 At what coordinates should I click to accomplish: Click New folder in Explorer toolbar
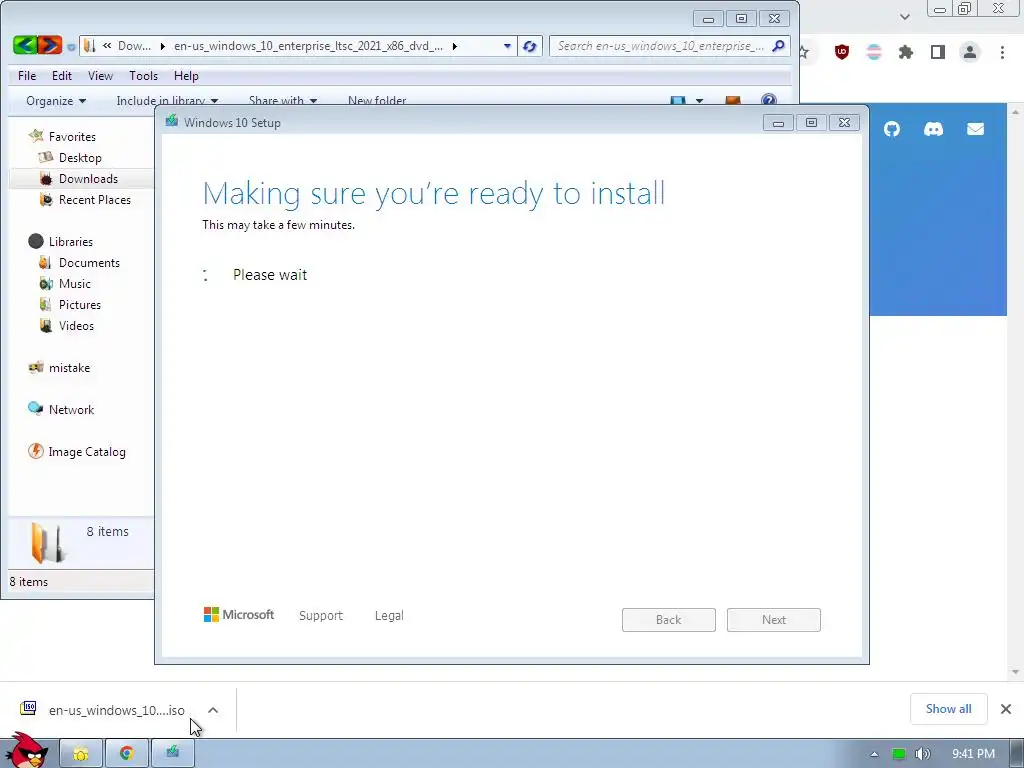point(377,101)
